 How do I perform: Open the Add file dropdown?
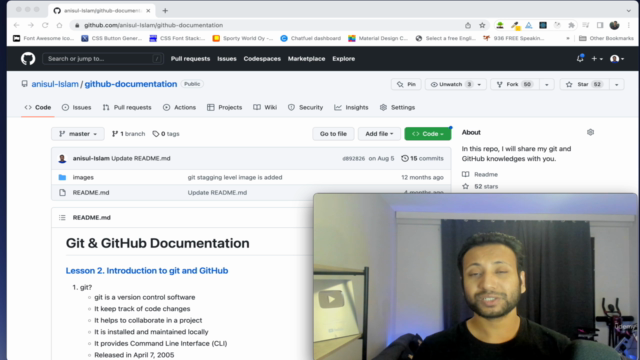(x=379, y=134)
